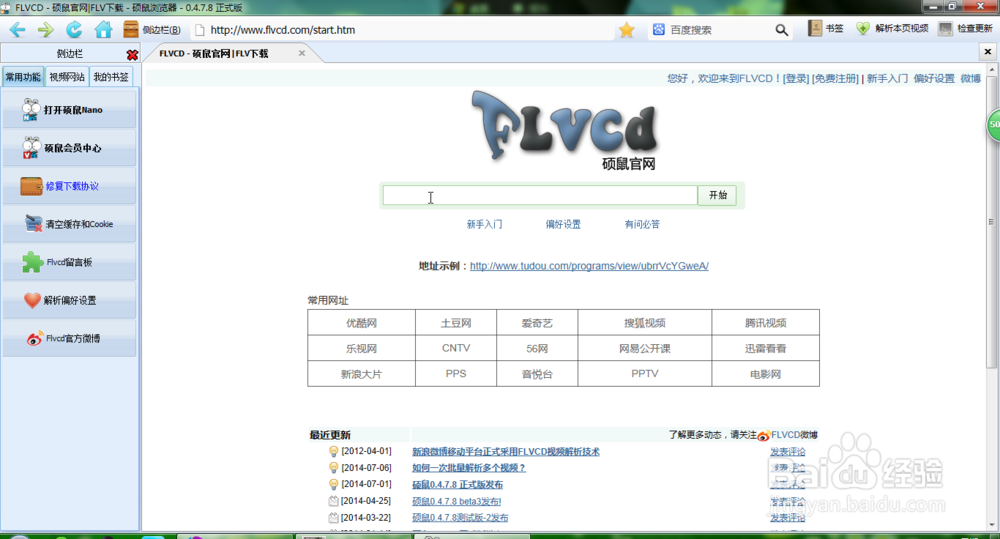Click the address bar URL field
The height and width of the screenshot is (539, 1000).
click(x=402, y=30)
